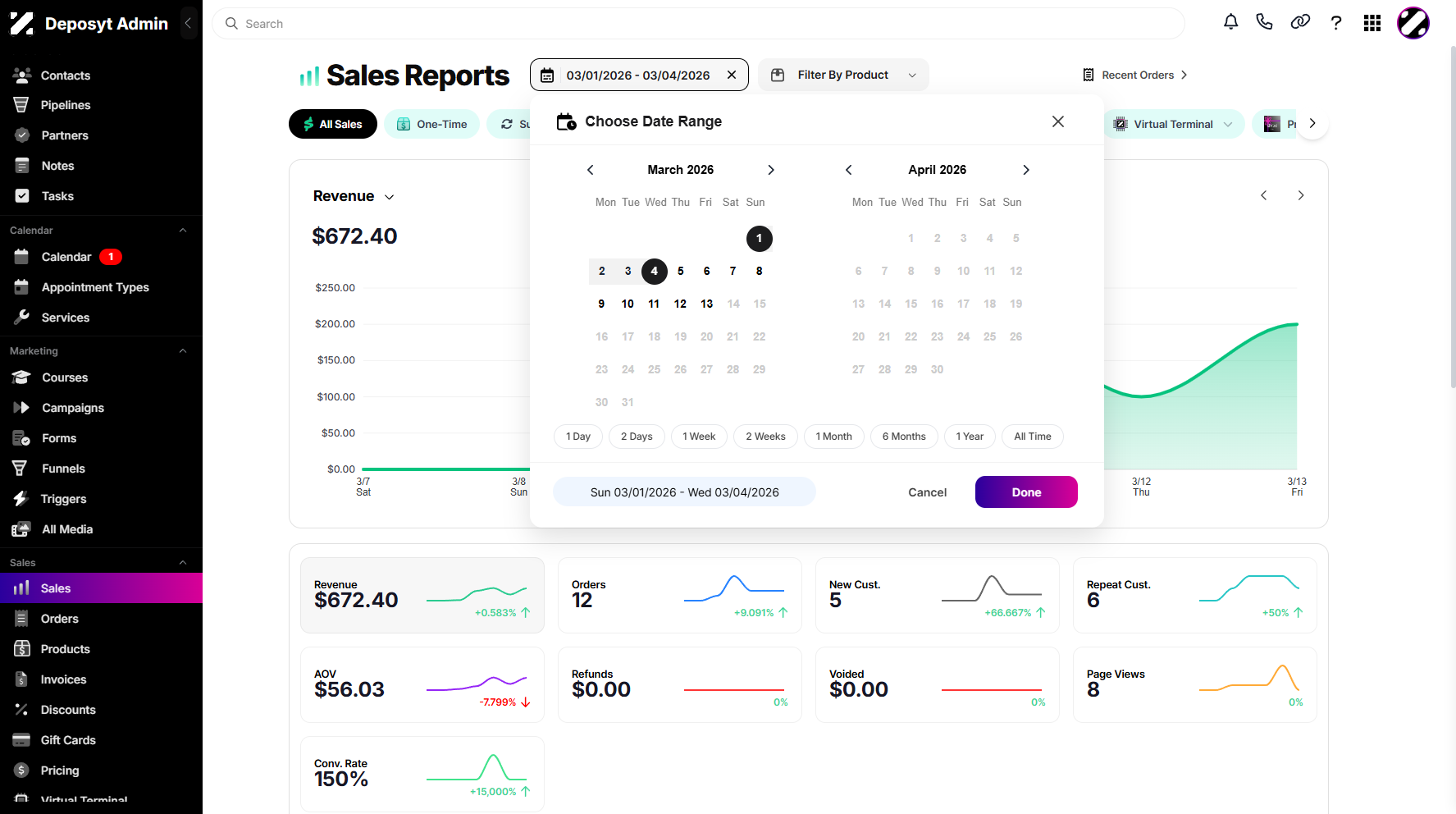Select the All Sales tab
Image resolution: width=1456 pixels, height=814 pixels.
[333, 124]
